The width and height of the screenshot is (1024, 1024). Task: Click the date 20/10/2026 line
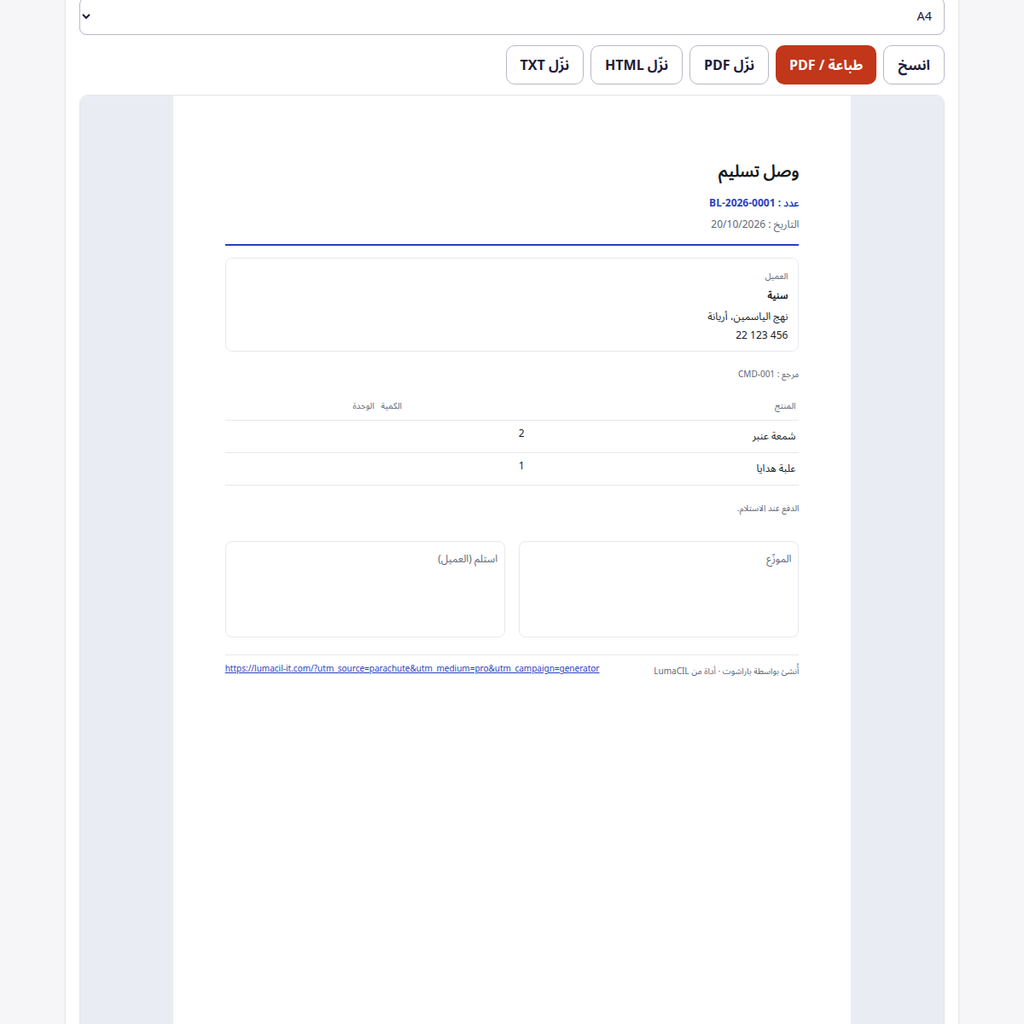754,224
